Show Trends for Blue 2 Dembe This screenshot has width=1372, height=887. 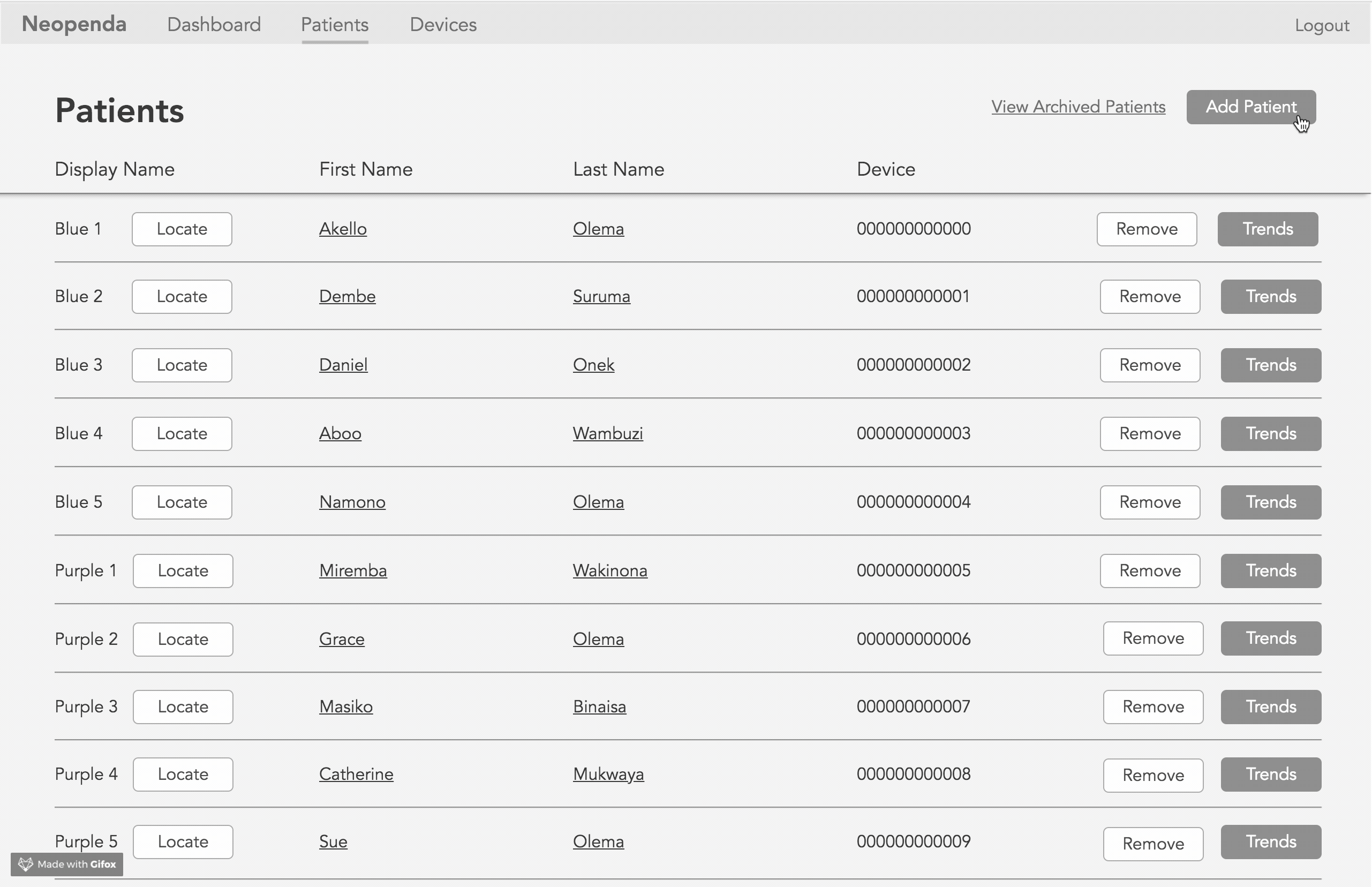pyautogui.click(x=1270, y=297)
